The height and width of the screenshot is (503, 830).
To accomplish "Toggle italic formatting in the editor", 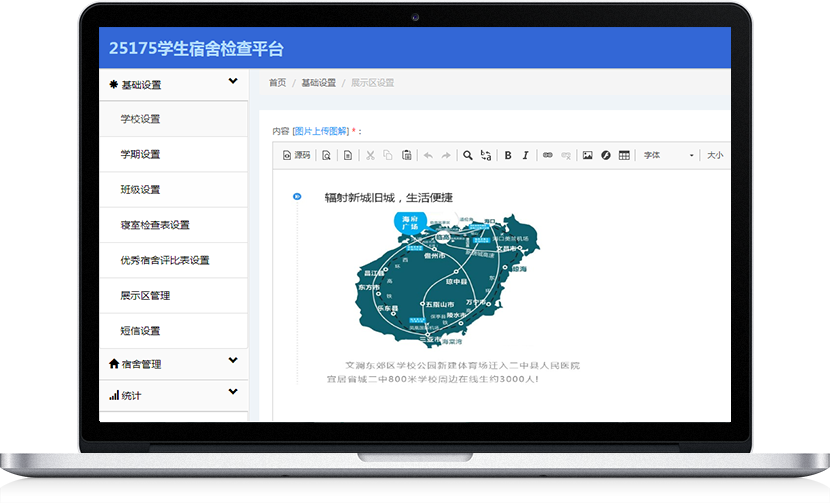I will (525, 155).
